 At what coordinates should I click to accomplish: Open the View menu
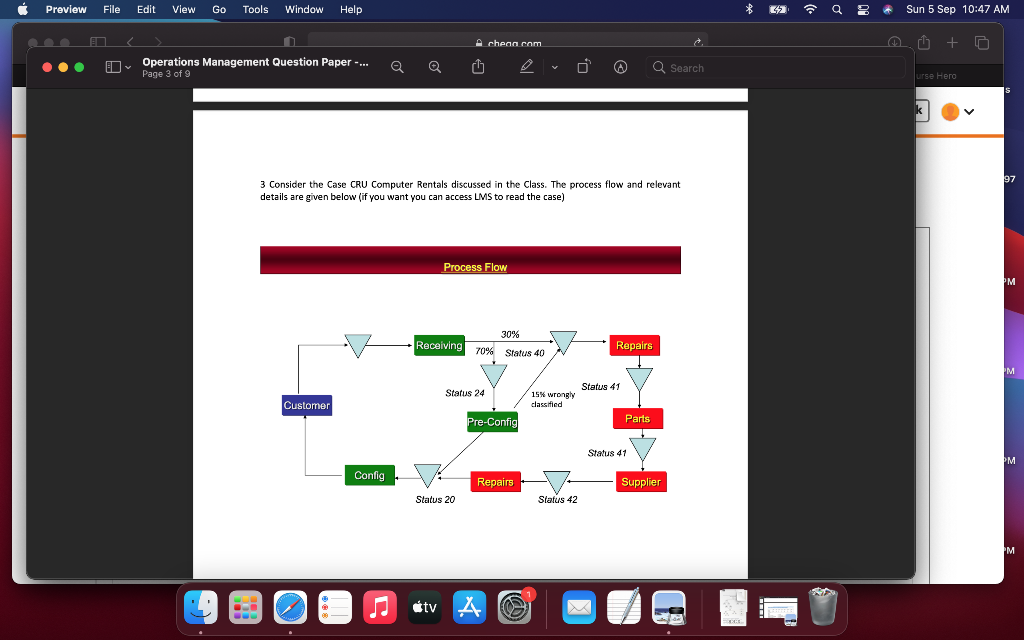tap(183, 10)
